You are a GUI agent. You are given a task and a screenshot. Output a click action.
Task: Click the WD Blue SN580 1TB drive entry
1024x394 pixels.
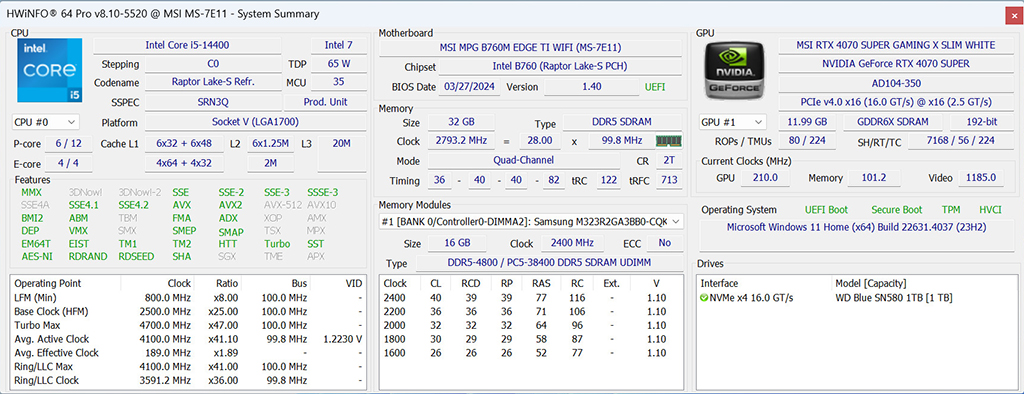click(894, 298)
